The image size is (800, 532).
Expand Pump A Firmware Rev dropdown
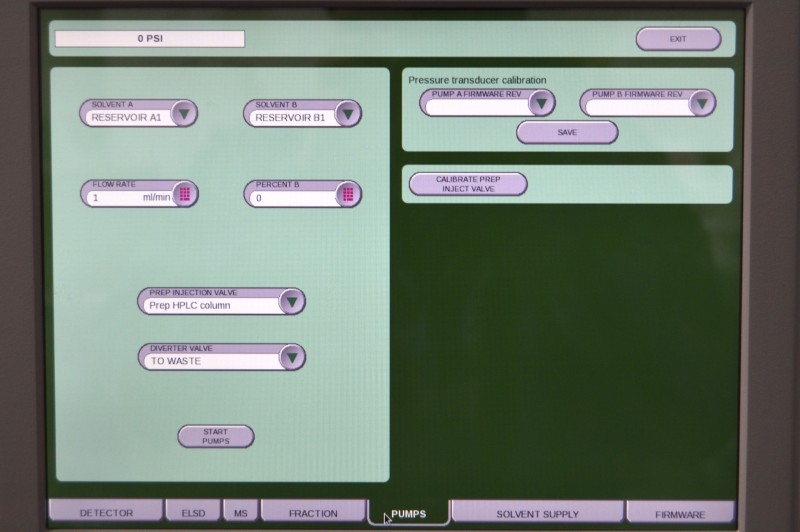point(541,103)
